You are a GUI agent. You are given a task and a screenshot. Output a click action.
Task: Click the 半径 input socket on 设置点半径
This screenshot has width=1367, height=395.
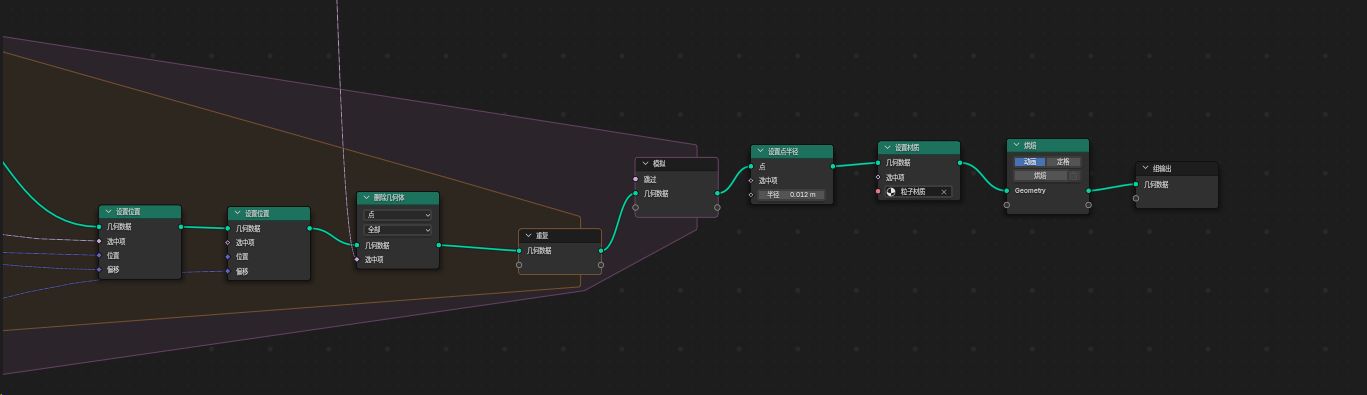click(751, 195)
